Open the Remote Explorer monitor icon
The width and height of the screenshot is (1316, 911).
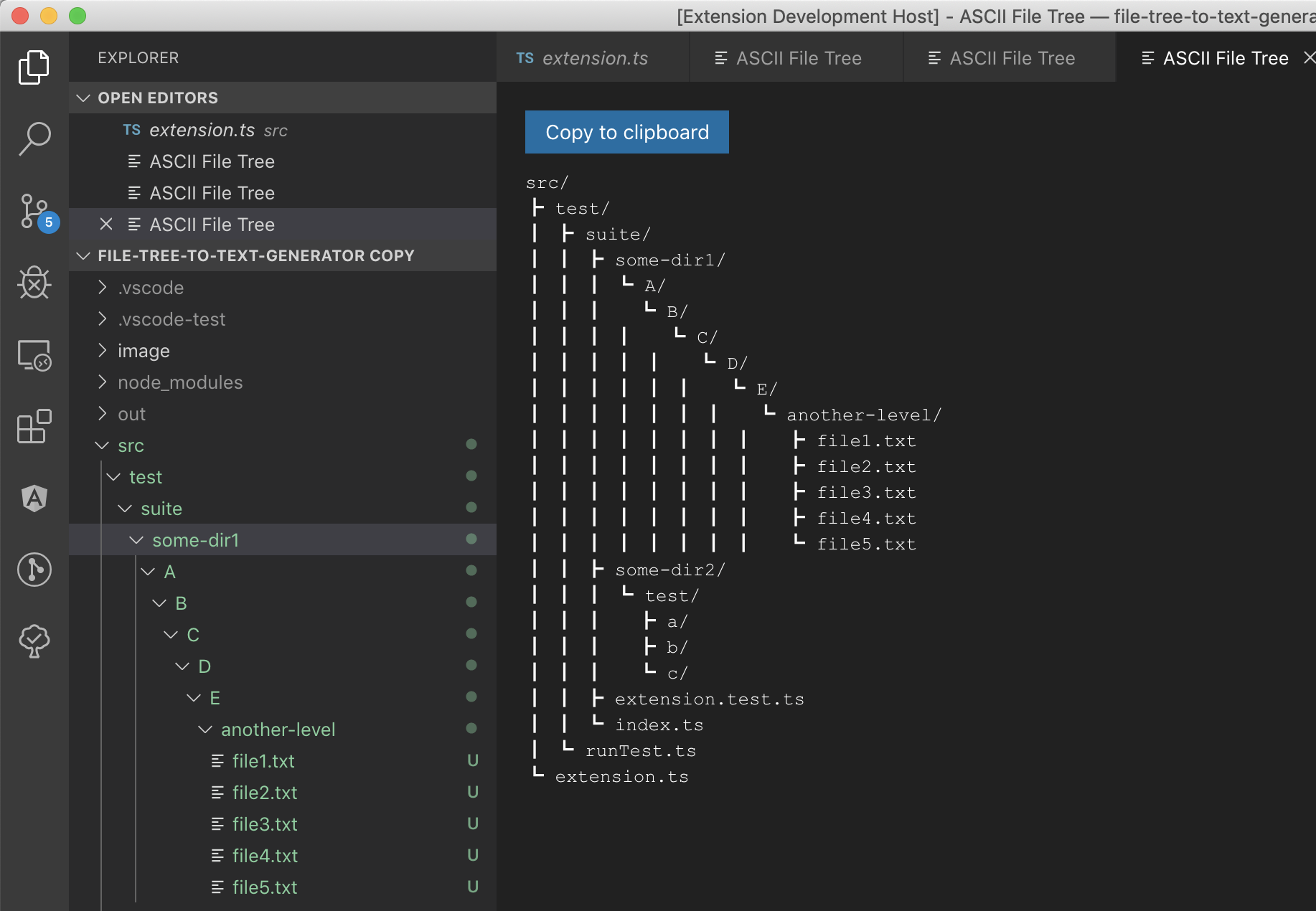pos(34,355)
